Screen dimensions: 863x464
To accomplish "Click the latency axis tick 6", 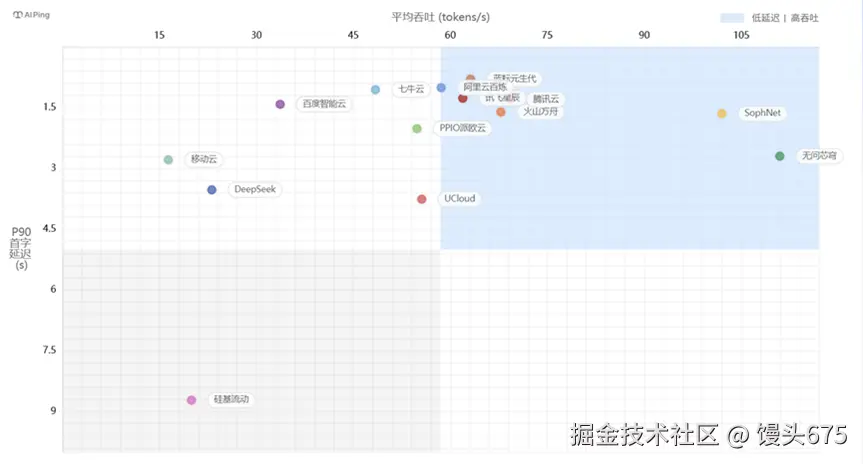I will tap(53, 289).
